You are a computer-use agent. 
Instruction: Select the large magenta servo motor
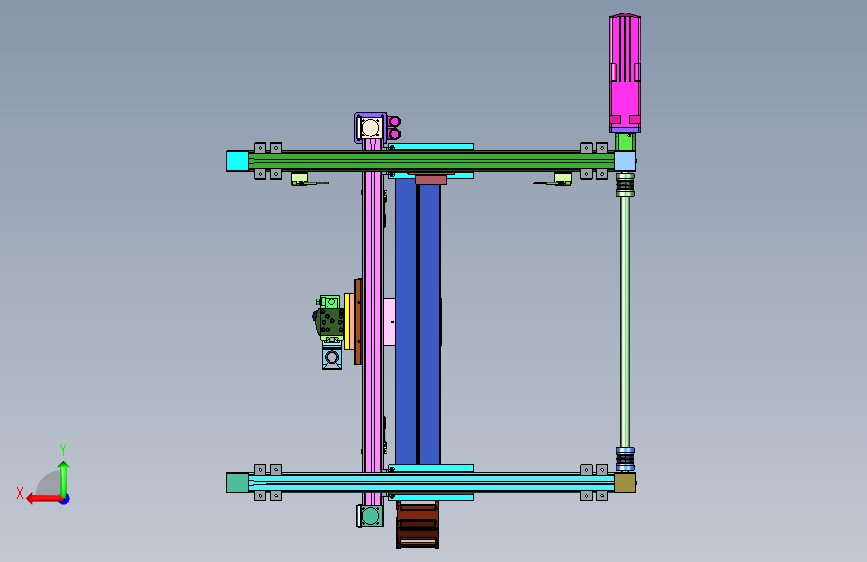coord(625,73)
